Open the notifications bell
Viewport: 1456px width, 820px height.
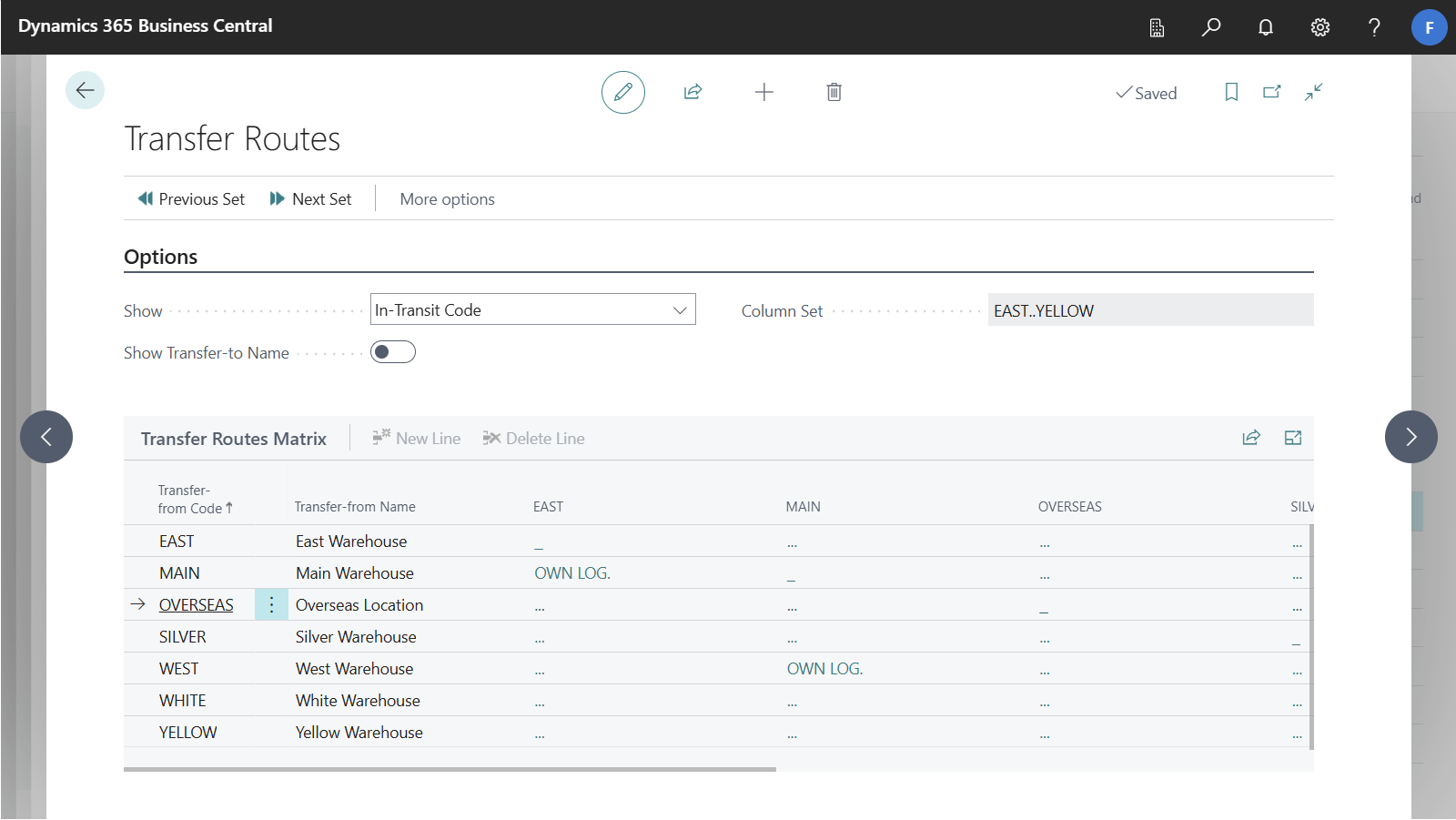(x=1265, y=27)
